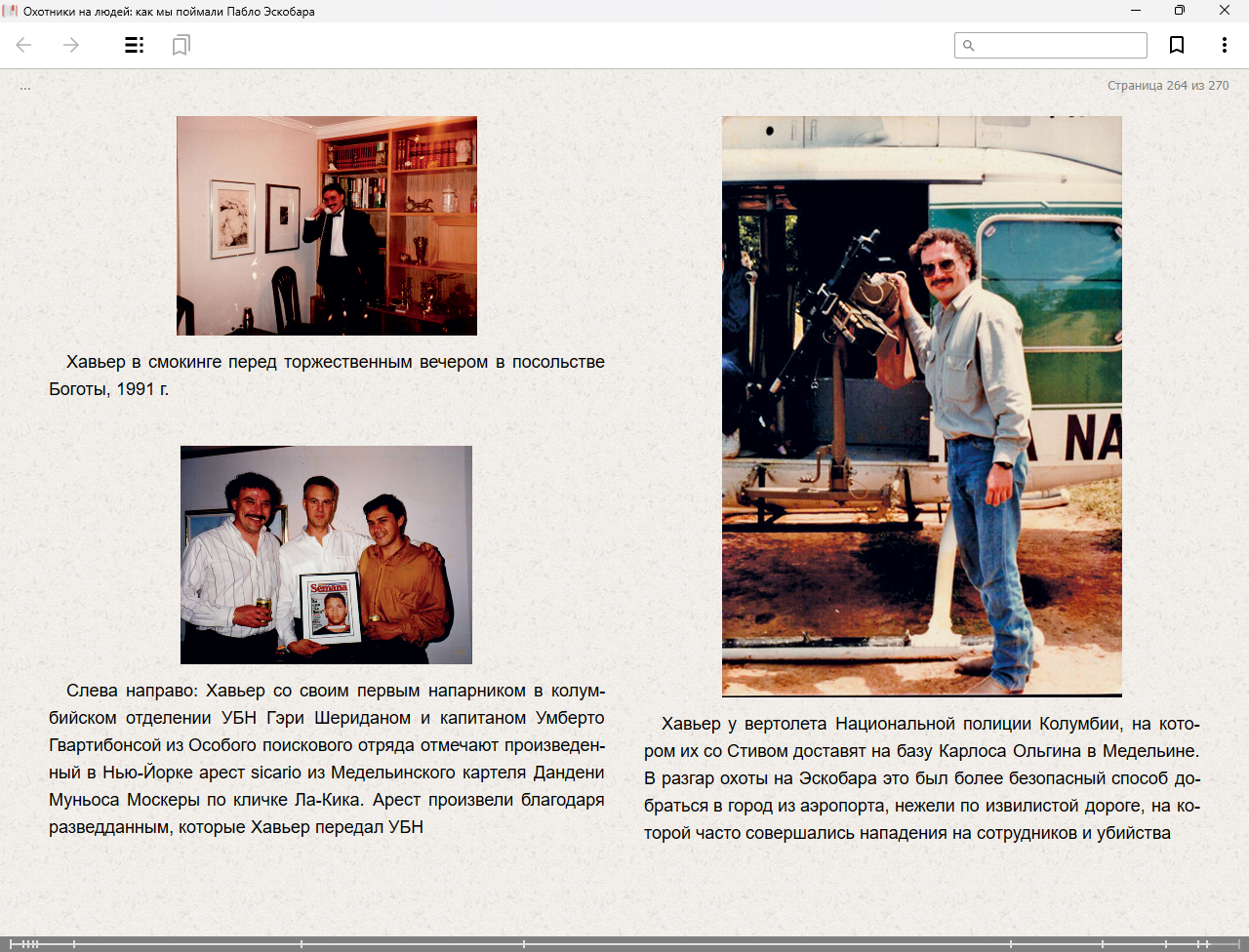
Task: Open the table of contents
Action: point(135,45)
